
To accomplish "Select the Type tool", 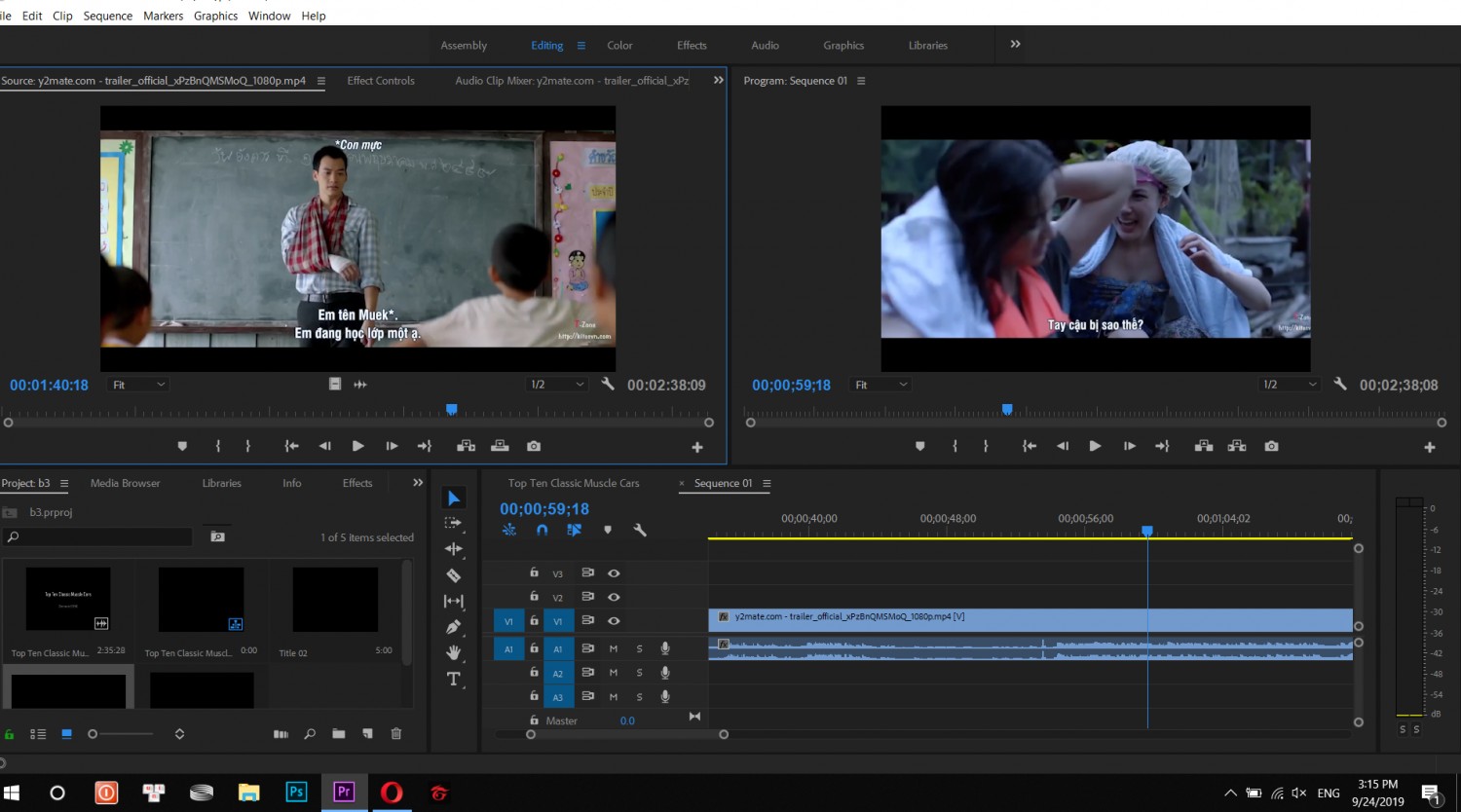I will 453,679.
